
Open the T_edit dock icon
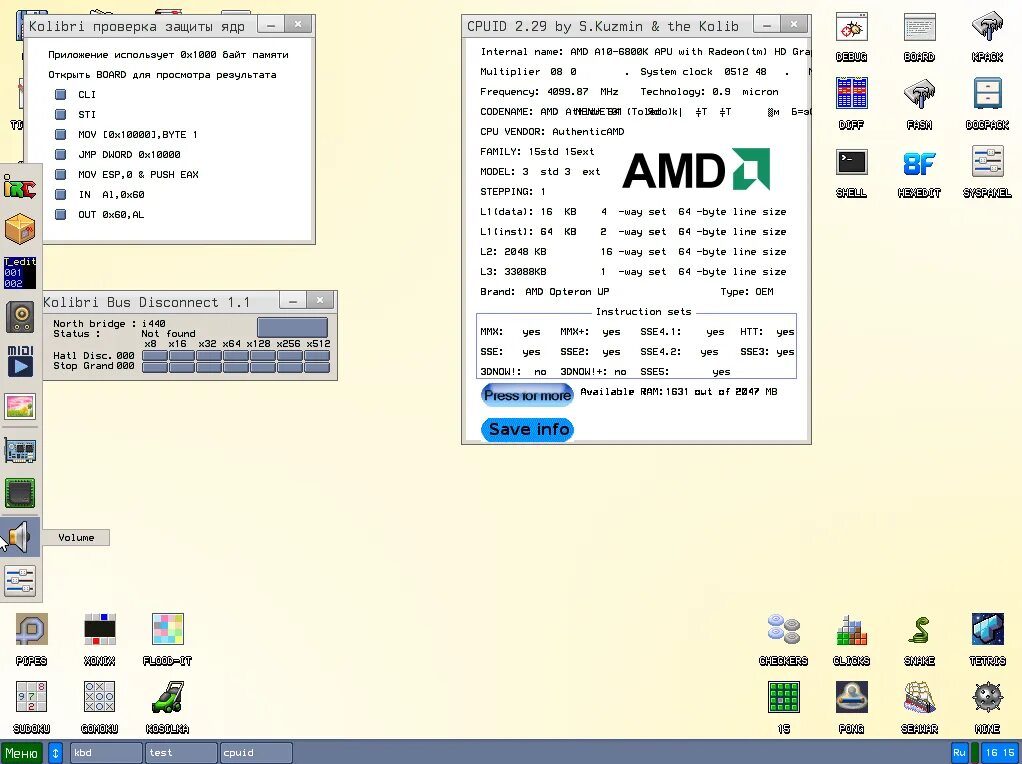click(x=20, y=272)
